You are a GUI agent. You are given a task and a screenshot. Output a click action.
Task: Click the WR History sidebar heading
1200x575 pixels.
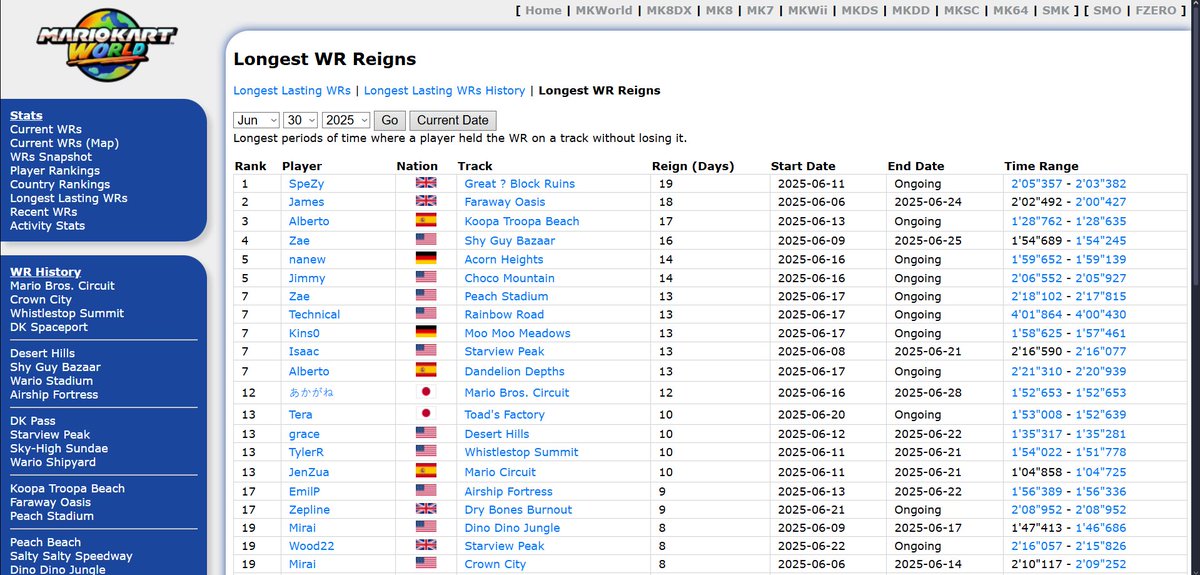tap(45, 272)
